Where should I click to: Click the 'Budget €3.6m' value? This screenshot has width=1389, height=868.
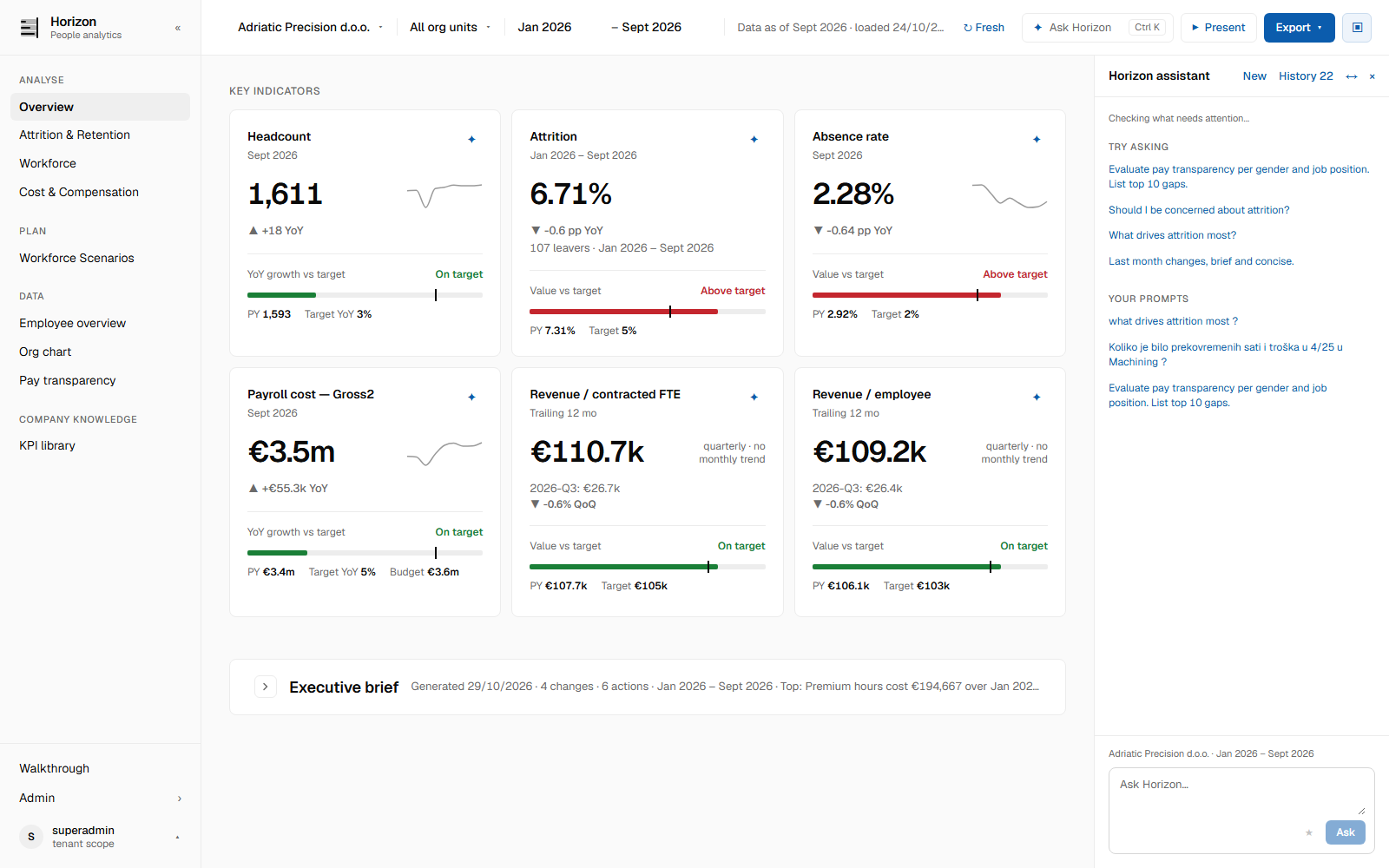click(x=425, y=572)
